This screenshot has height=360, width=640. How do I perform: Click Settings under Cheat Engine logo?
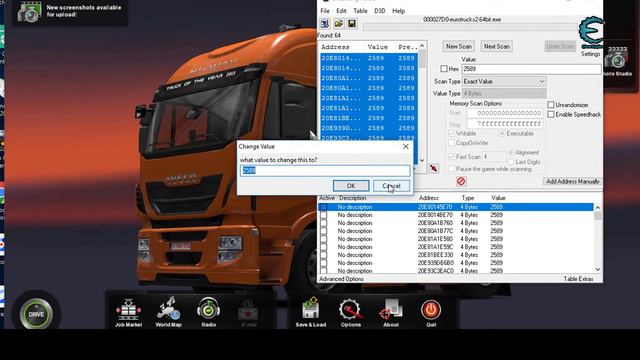coord(590,54)
